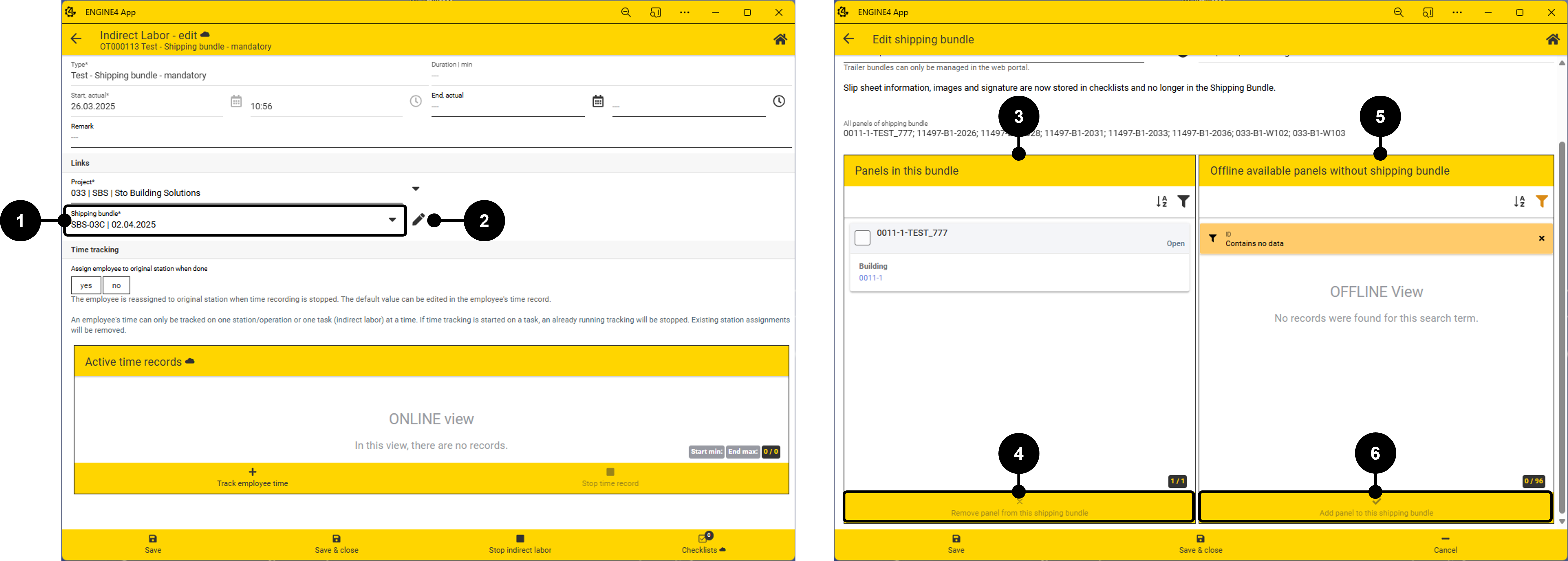Click Add panel to this shipping bundle
The width and height of the screenshot is (1568, 561).
click(1376, 507)
